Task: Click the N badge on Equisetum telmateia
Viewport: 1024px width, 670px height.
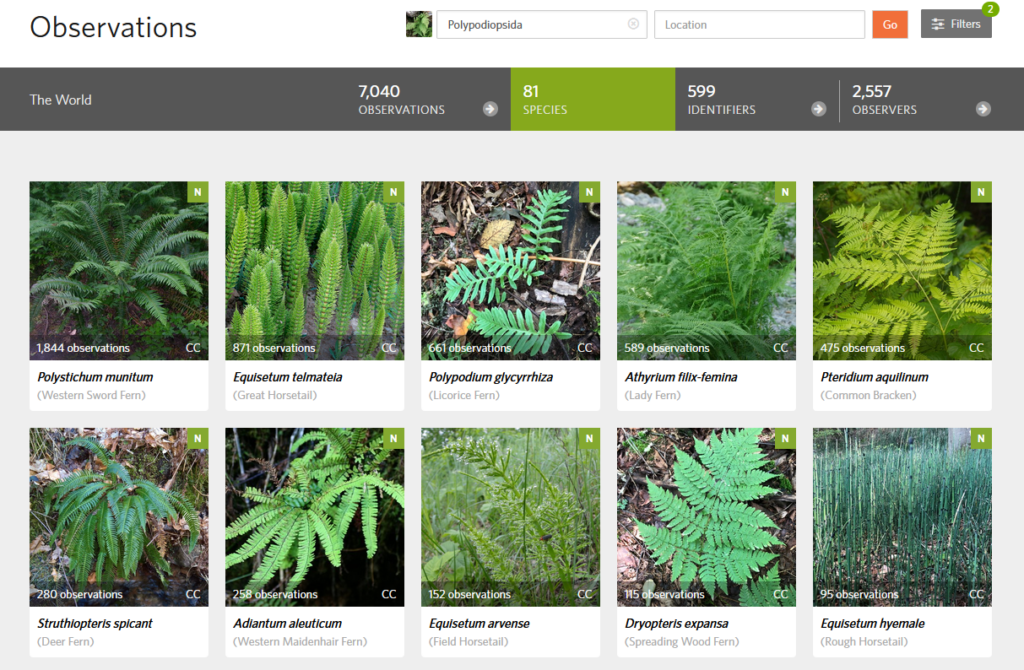Action: [x=394, y=192]
